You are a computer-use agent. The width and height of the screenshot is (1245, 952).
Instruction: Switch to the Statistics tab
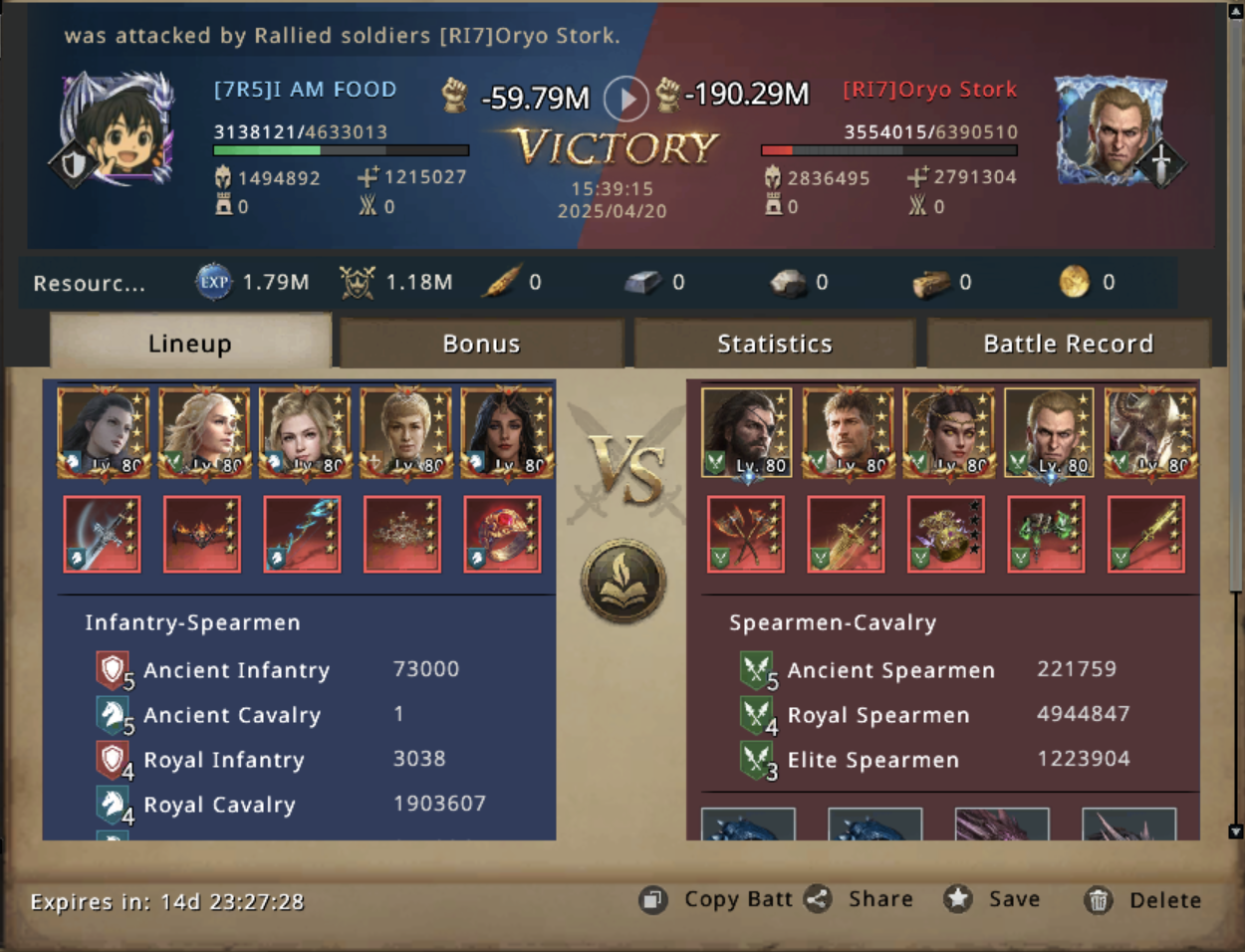point(774,344)
